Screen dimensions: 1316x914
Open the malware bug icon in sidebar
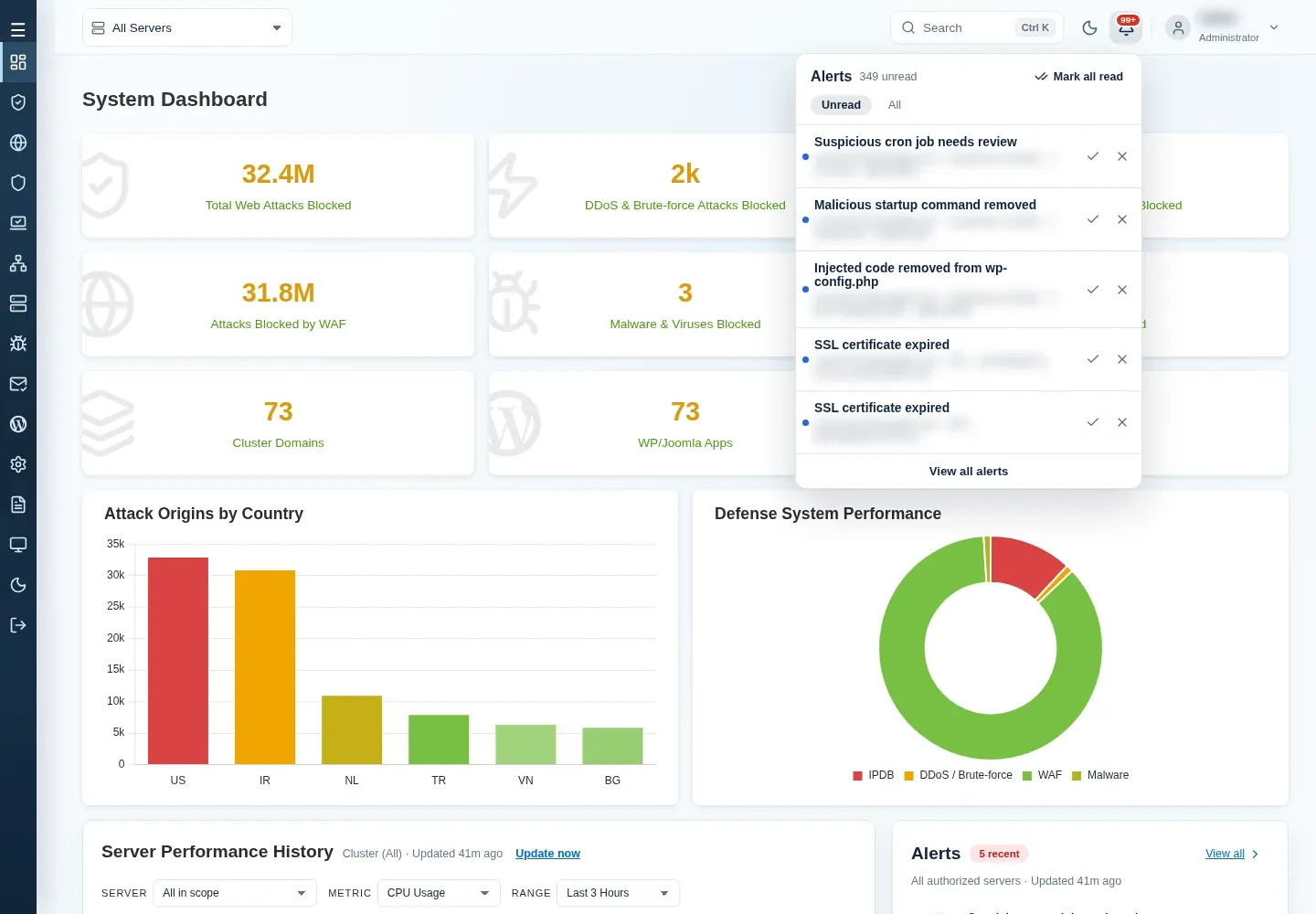coord(17,344)
